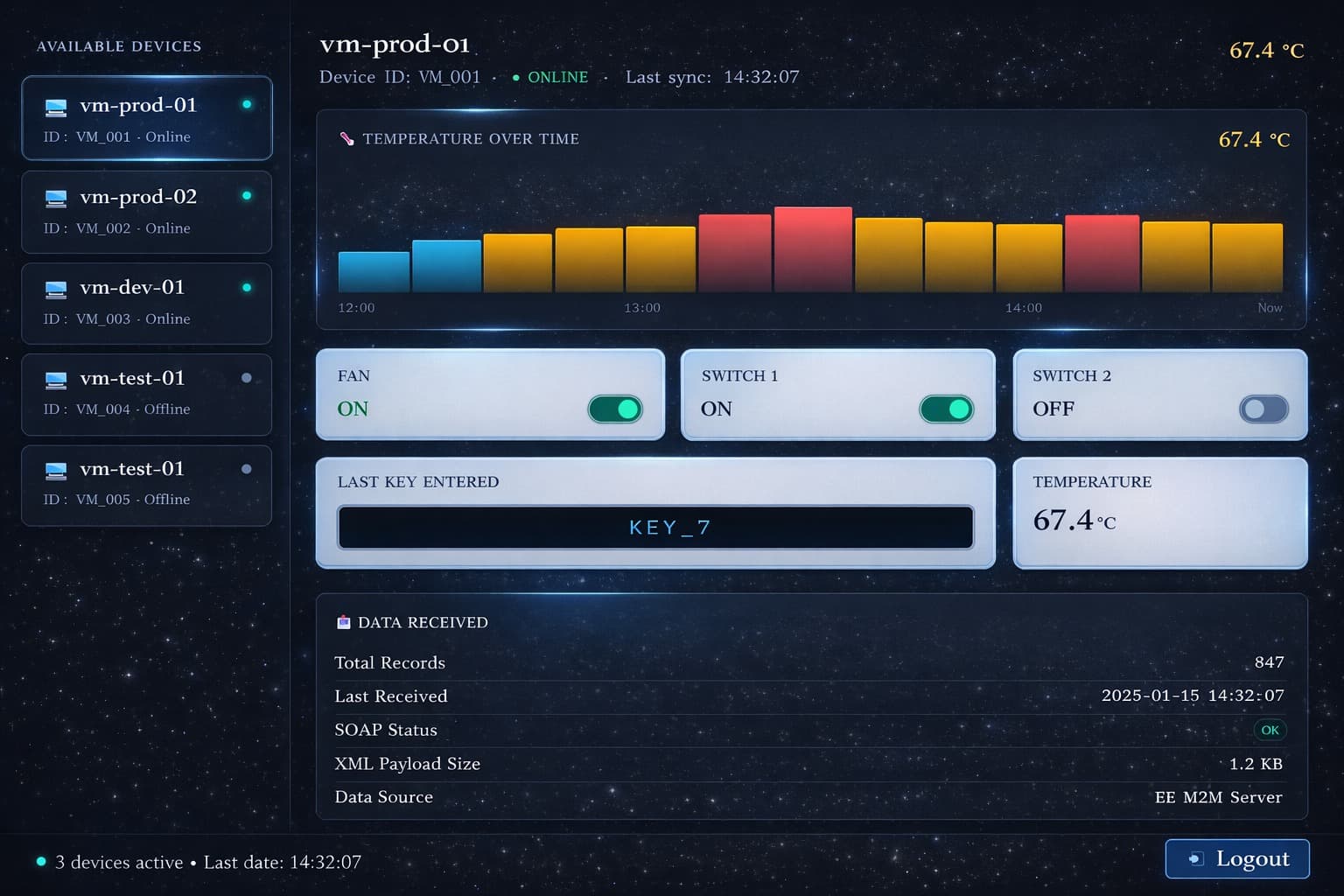The height and width of the screenshot is (896, 1344).
Task: Expand the vm-dev-01 device entry
Action: (146, 303)
